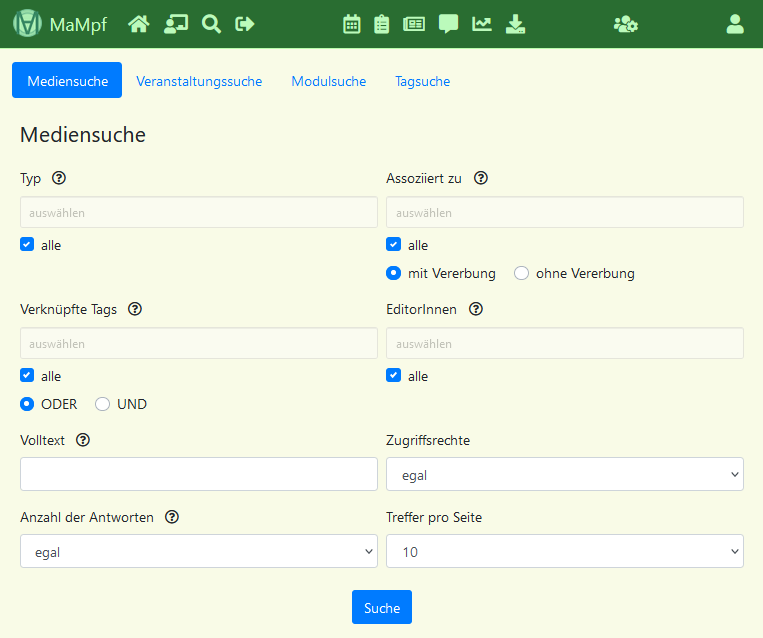Viewport: 763px width, 638px height.
Task: Uncheck the 'alle' checkbox under Typ
Action: pos(27,244)
